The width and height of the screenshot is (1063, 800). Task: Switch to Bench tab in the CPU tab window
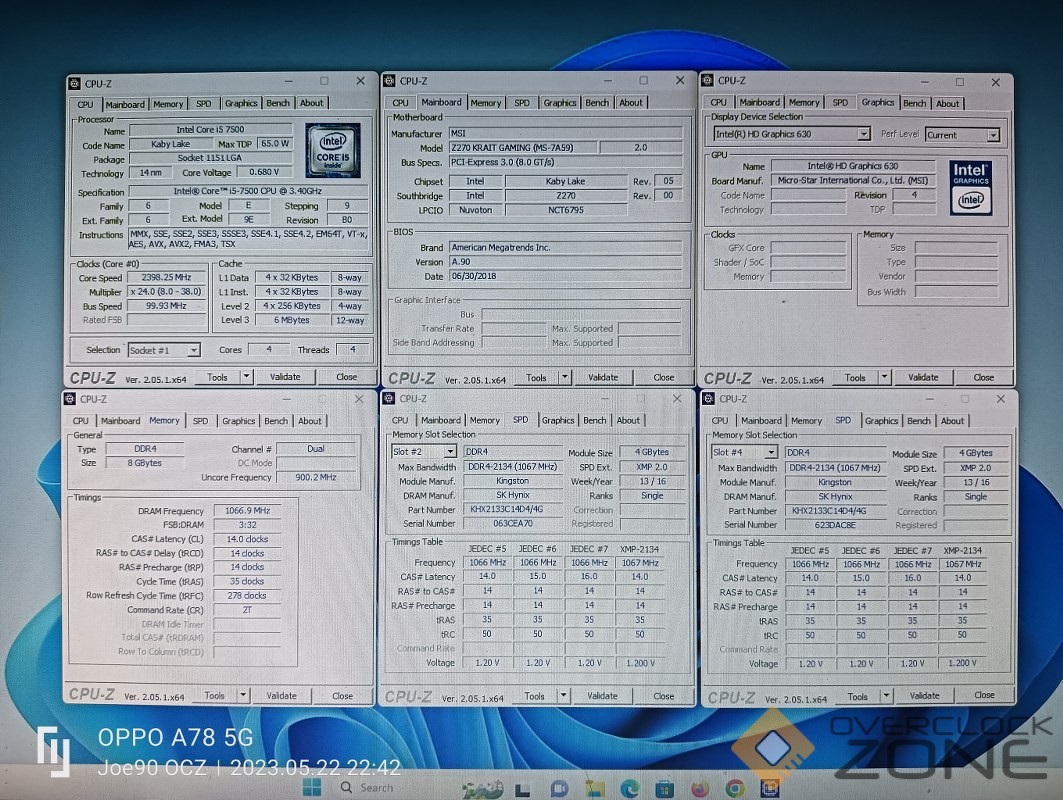click(278, 103)
